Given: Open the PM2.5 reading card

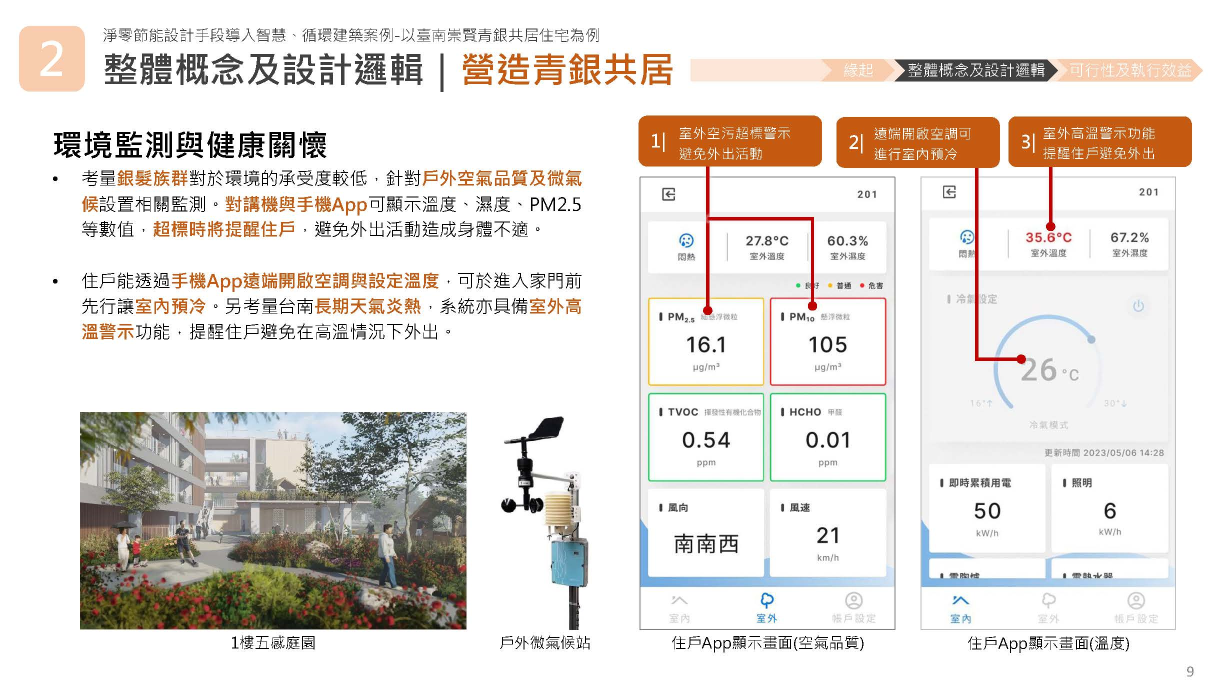Looking at the screenshot, I should pyautogui.click(x=706, y=342).
